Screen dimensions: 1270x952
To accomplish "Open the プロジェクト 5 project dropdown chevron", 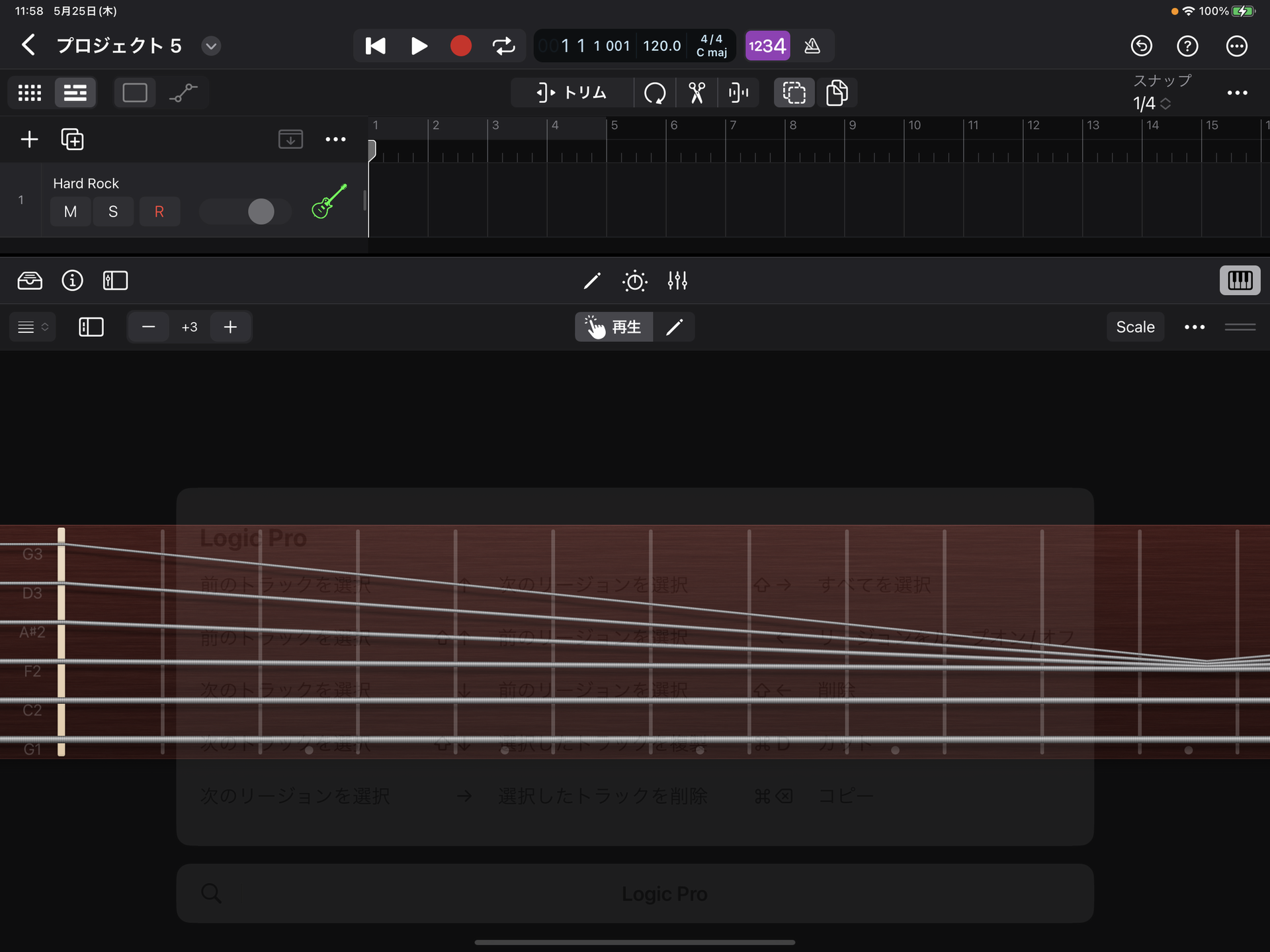I will [211, 46].
